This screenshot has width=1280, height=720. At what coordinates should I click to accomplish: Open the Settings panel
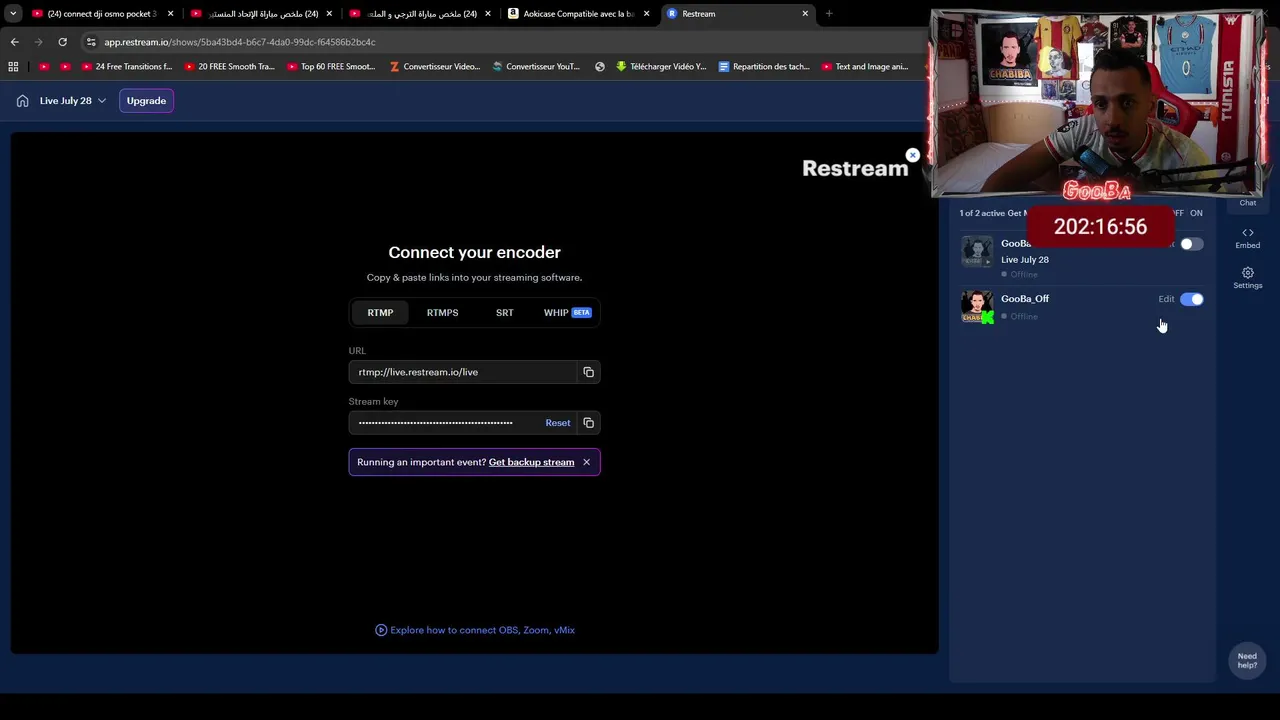click(x=1247, y=278)
